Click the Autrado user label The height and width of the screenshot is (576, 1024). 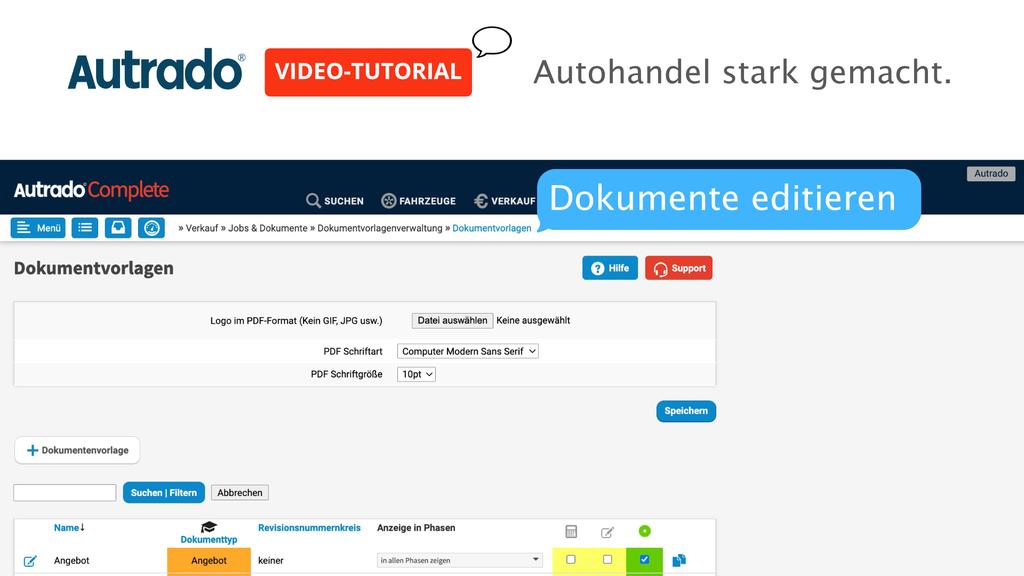(x=991, y=174)
